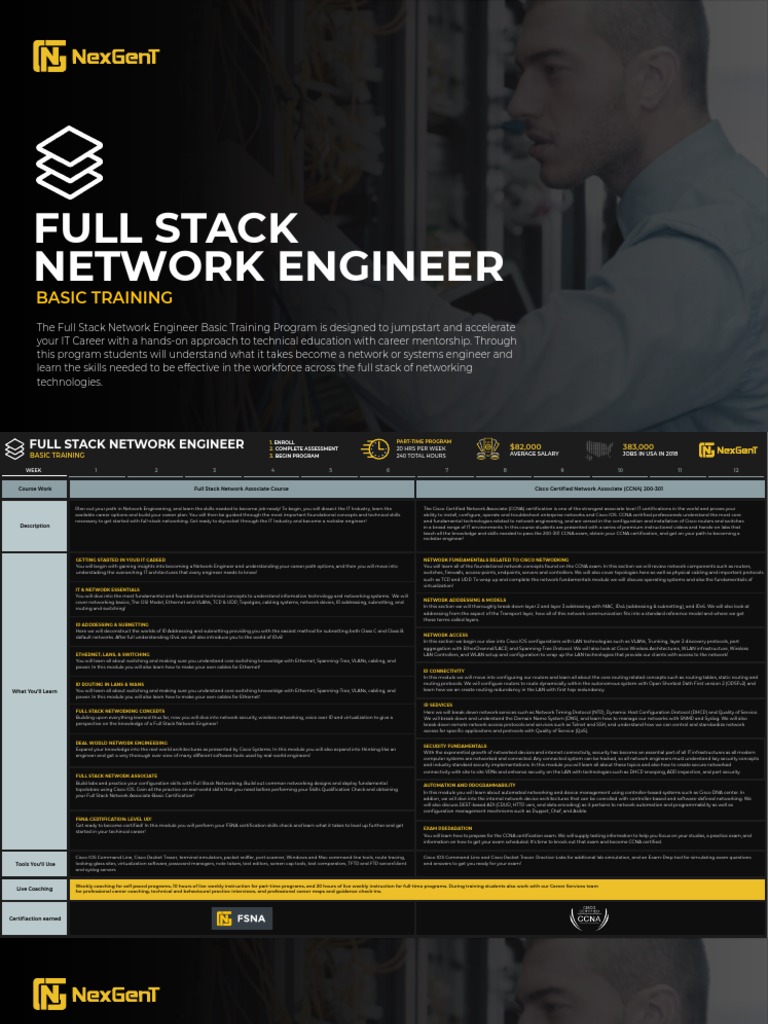The width and height of the screenshot is (768, 1024).
Task: Click the REAL WORLD NETWORK ENGINEERING heading
Action: pos(121,743)
